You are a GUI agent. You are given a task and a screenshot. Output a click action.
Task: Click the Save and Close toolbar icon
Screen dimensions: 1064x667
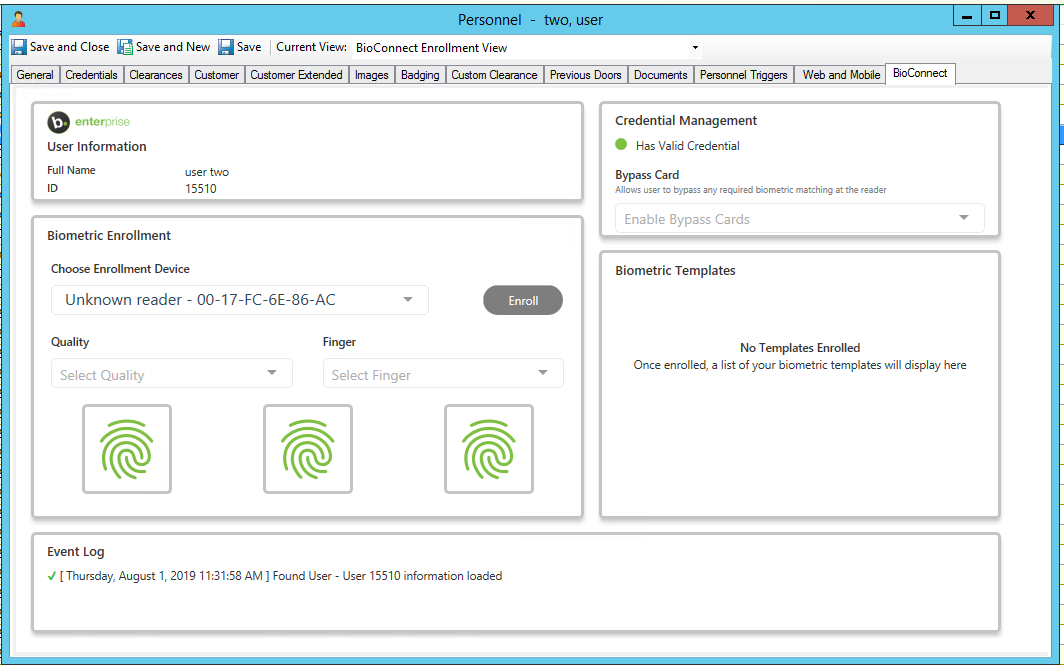click(x=19, y=47)
